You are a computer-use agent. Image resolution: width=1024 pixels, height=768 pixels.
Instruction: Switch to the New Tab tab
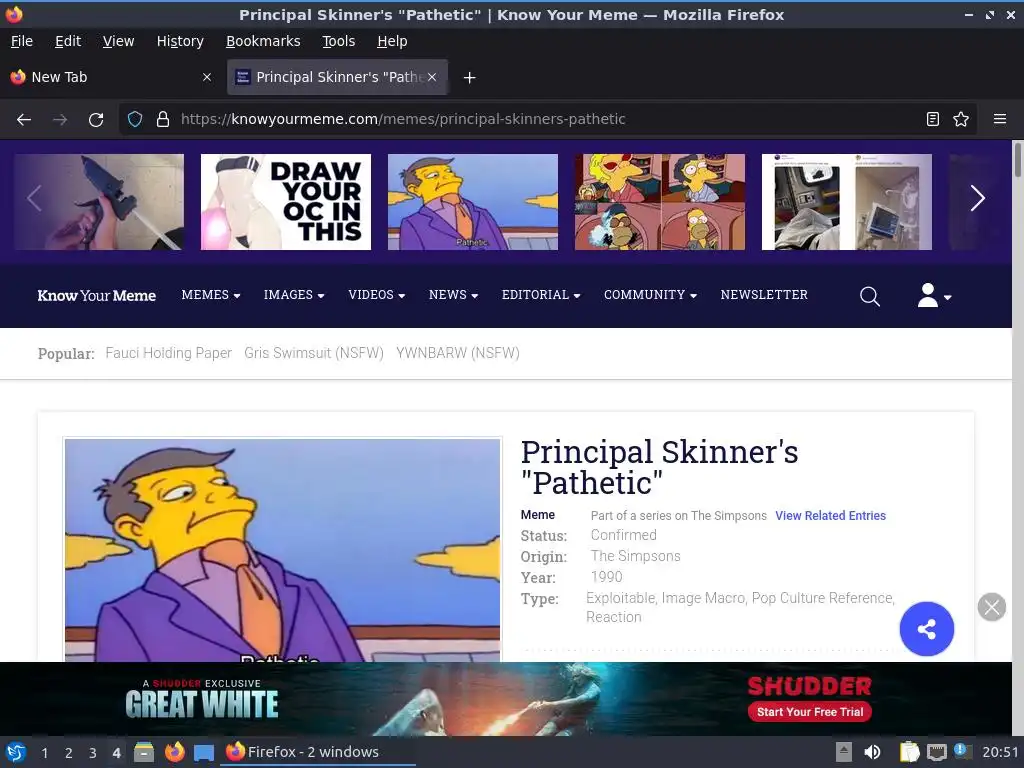(x=111, y=77)
